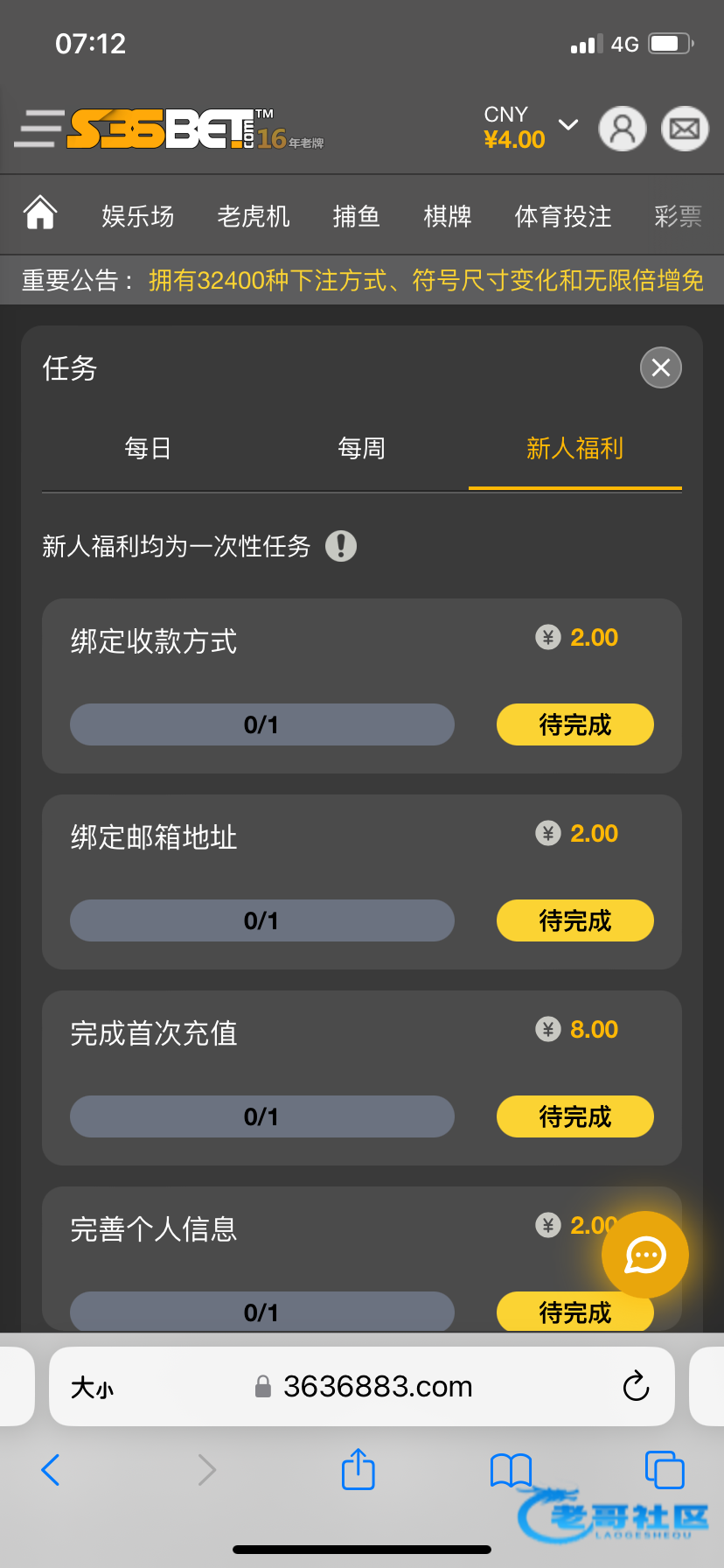Open Safari bookmarks icon
This screenshot has width=724, height=1568.
(511, 1469)
